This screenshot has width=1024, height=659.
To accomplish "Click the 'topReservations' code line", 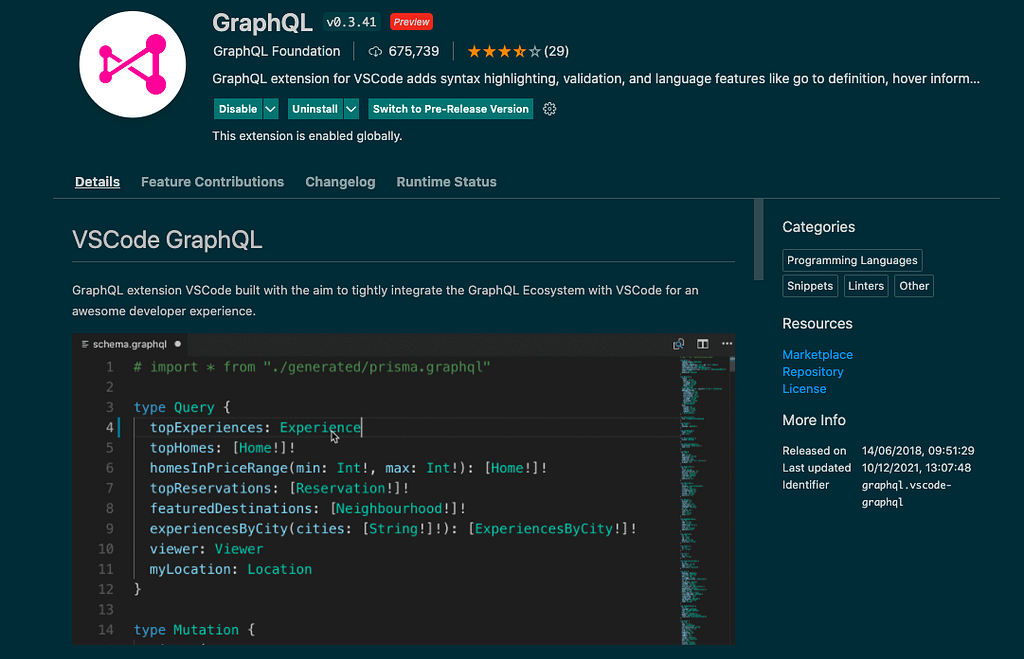I will pyautogui.click(x=280, y=489).
